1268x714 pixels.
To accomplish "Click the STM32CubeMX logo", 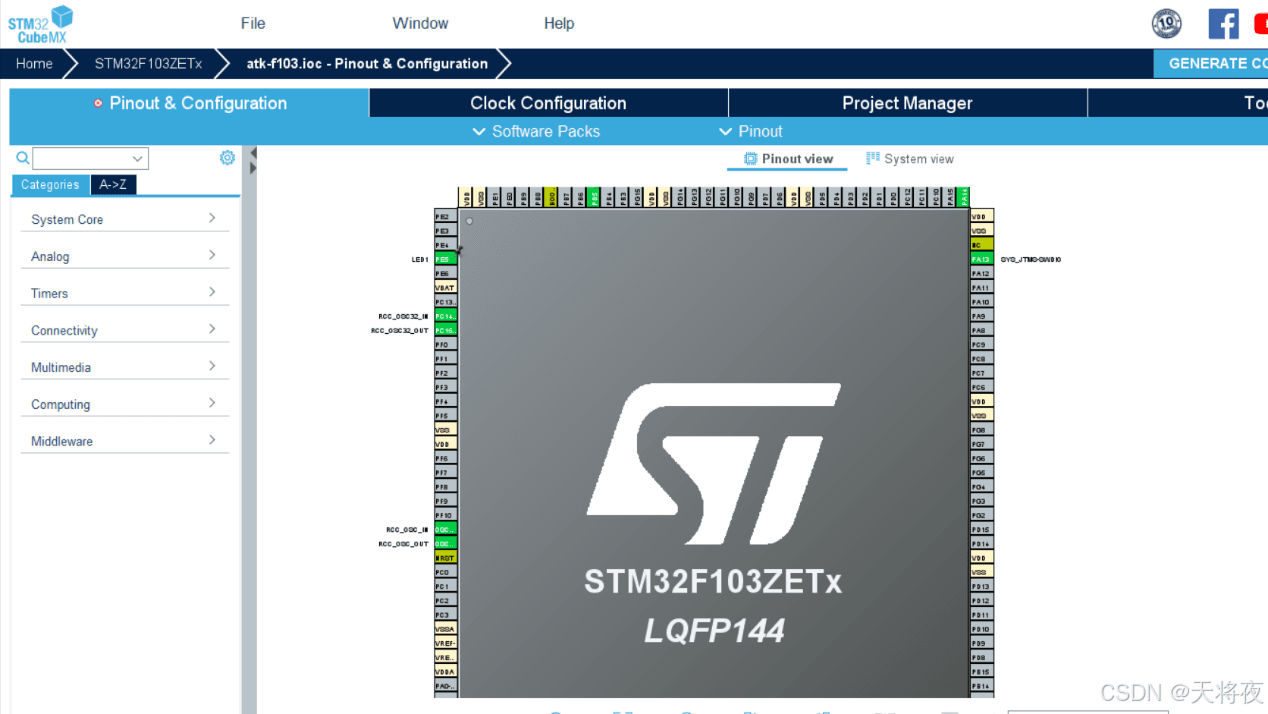I will coord(42,24).
